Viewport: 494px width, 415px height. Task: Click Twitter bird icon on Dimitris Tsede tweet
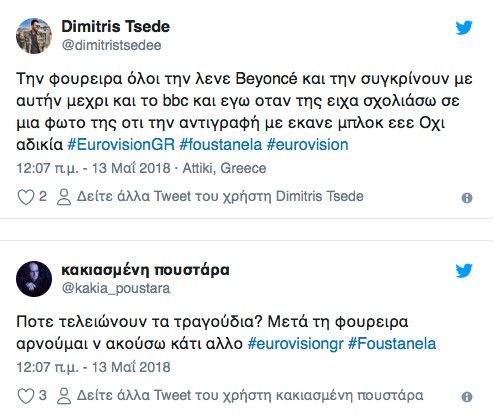[464, 28]
